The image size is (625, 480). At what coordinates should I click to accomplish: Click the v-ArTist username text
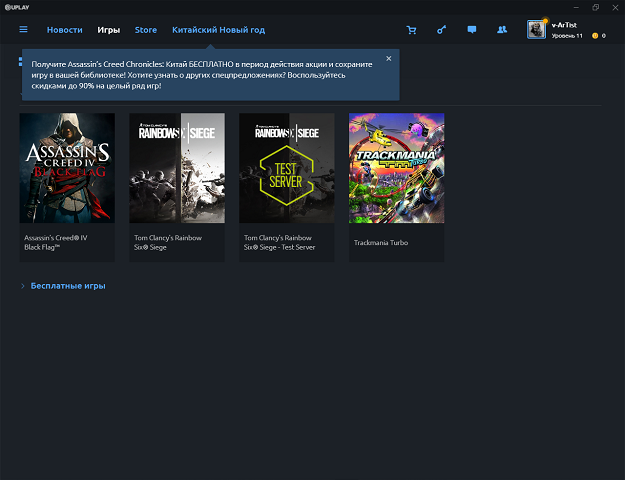click(567, 24)
